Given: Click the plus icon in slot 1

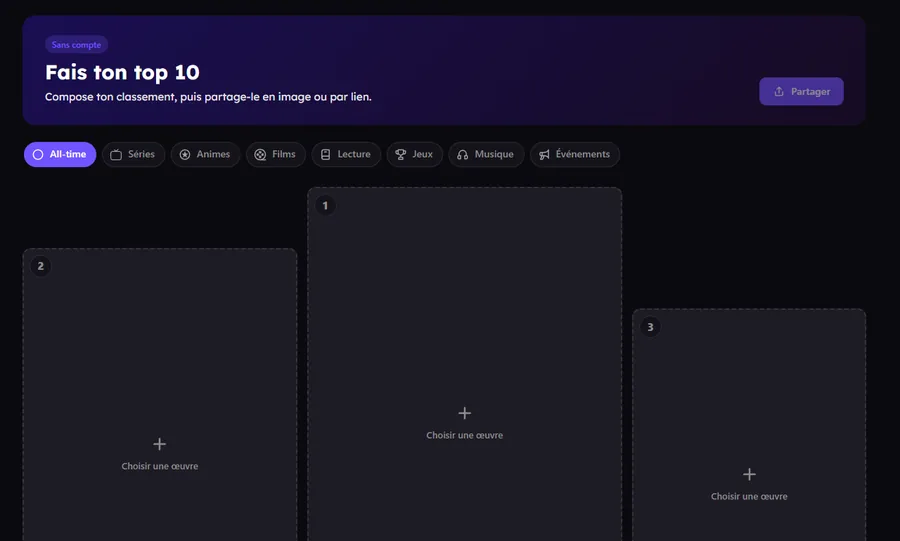Looking at the screenshot, I should [x=464, y=413].
